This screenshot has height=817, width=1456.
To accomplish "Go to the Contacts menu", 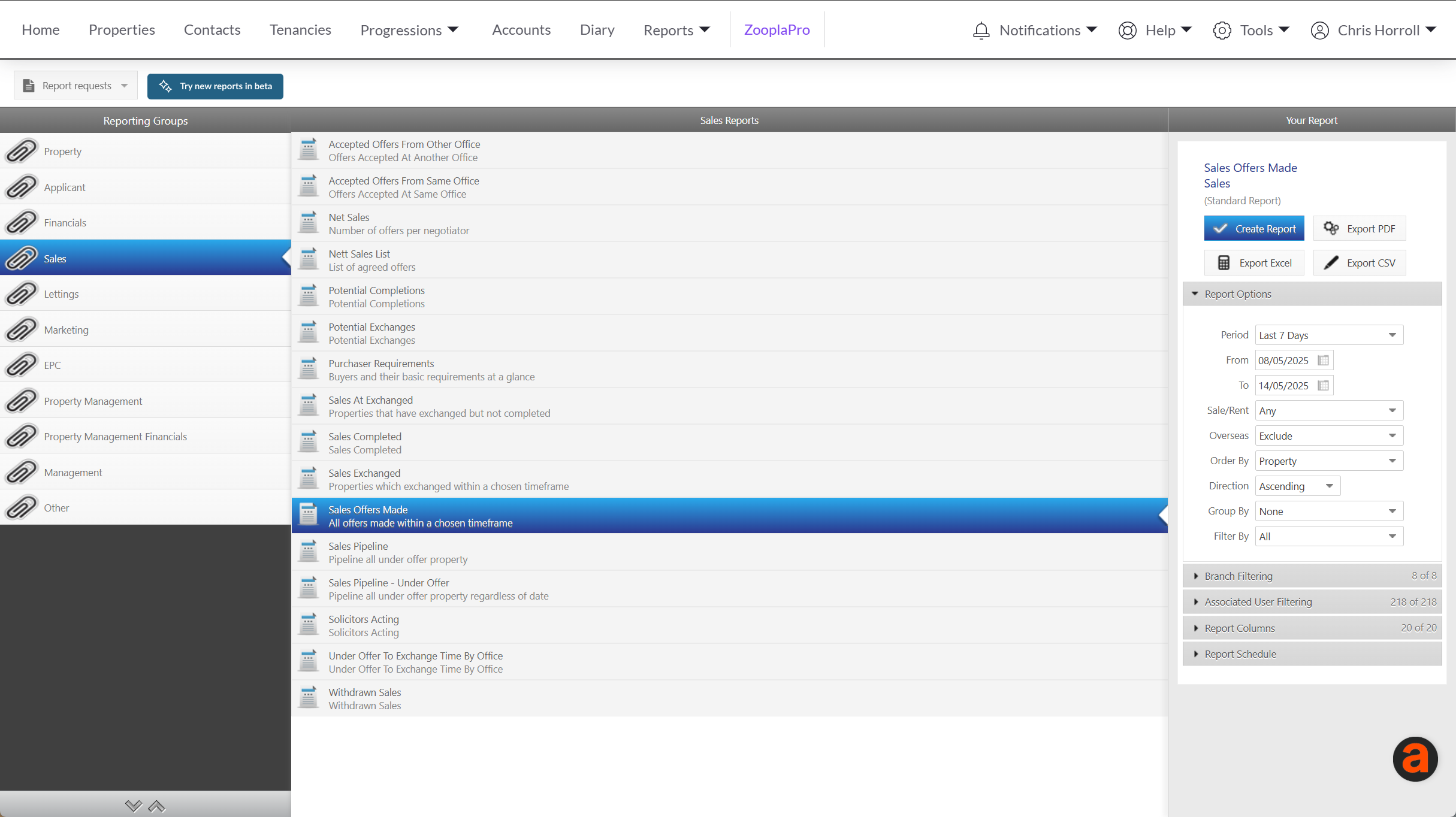I will tap(212, 30).
